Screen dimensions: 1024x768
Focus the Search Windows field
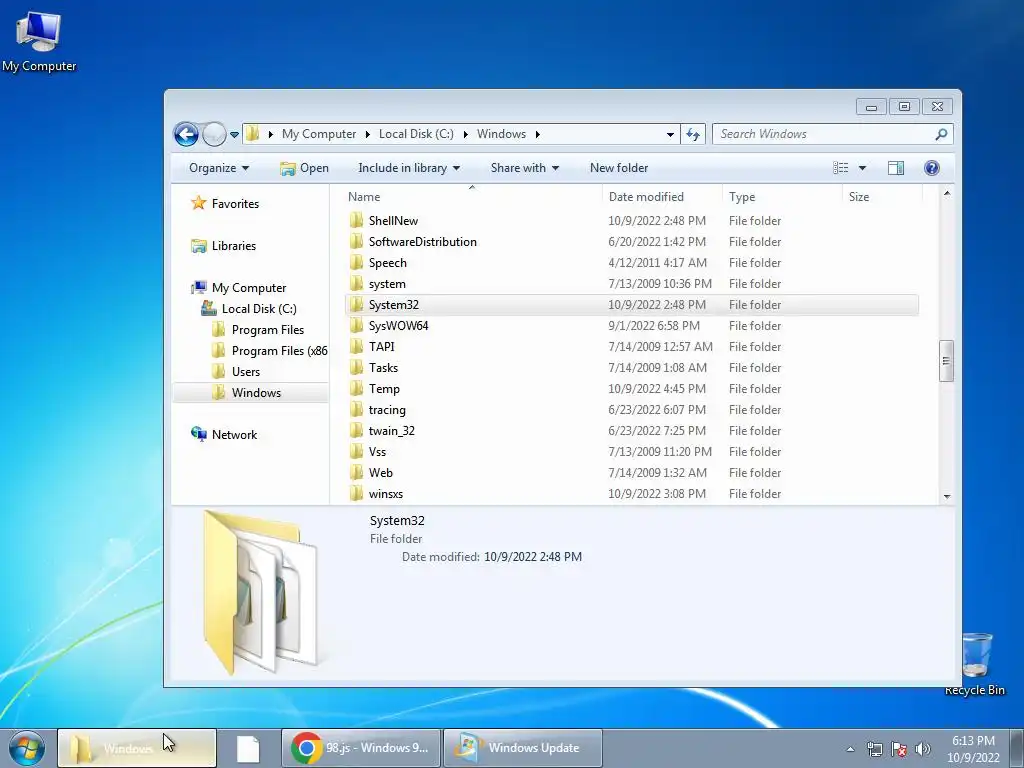click(833, 134)
